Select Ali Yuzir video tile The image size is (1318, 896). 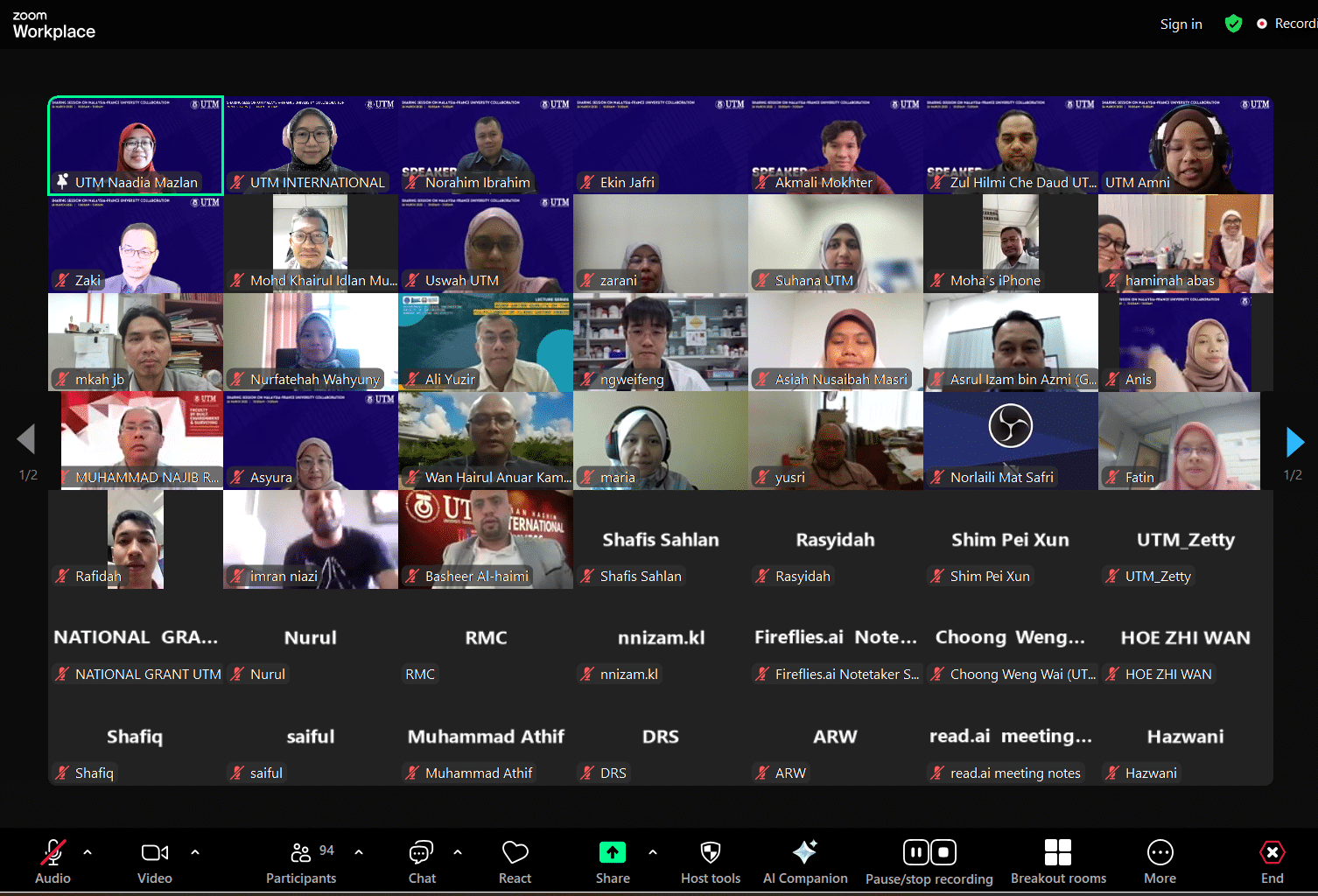point(486,342)
